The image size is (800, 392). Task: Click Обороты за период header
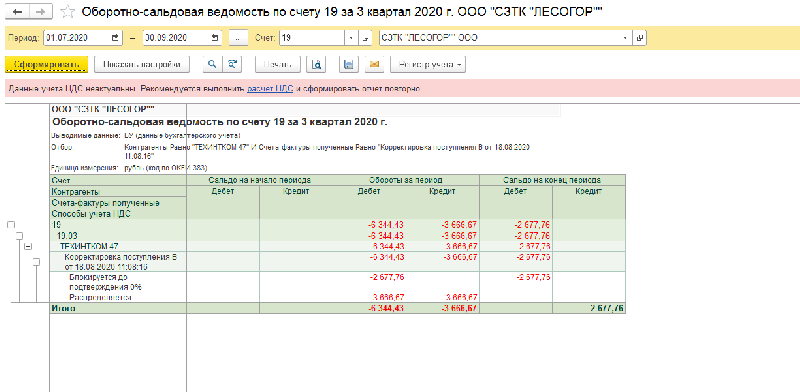(406, 180)
